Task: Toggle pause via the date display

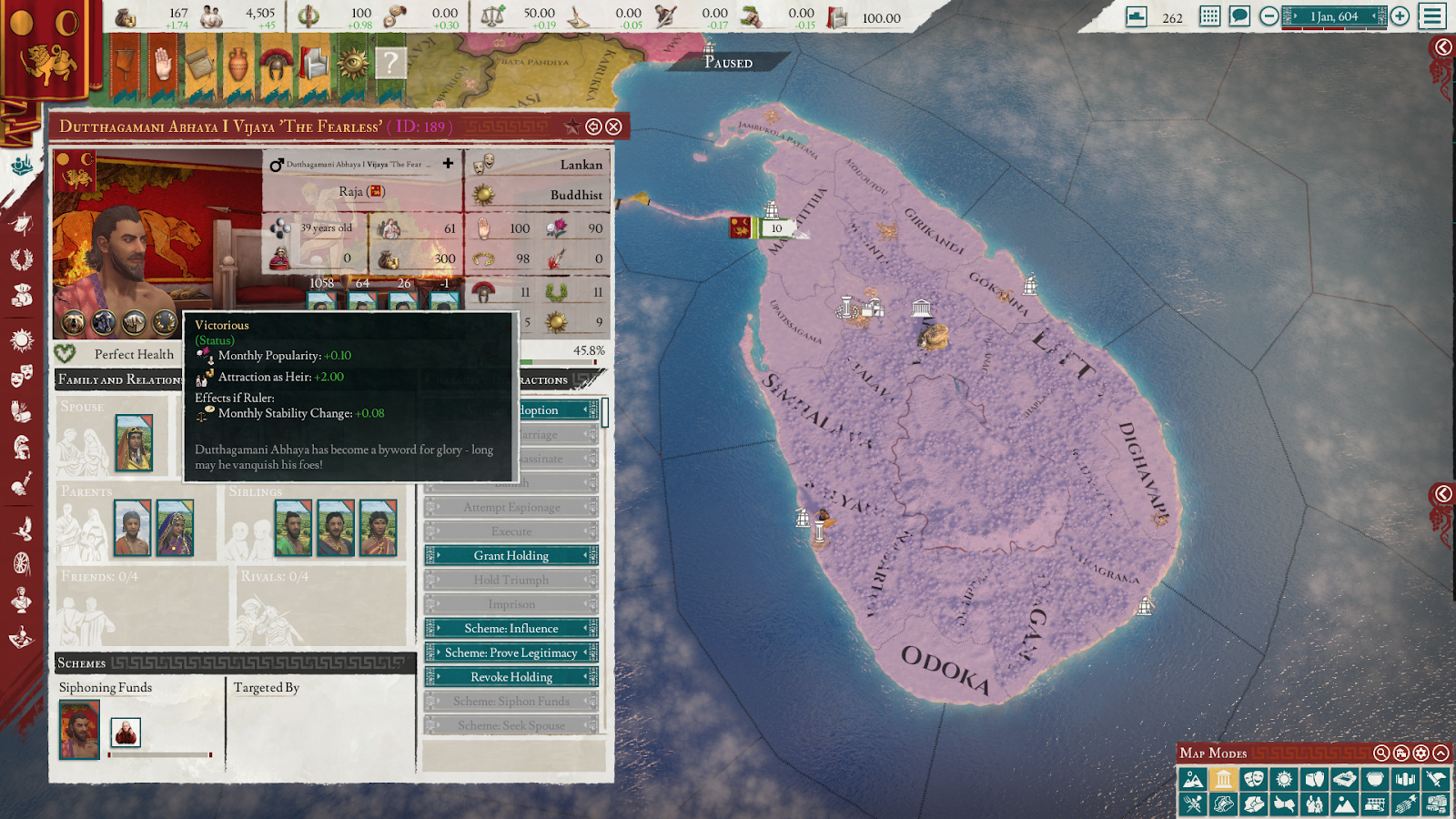Action: point(1334,16)
